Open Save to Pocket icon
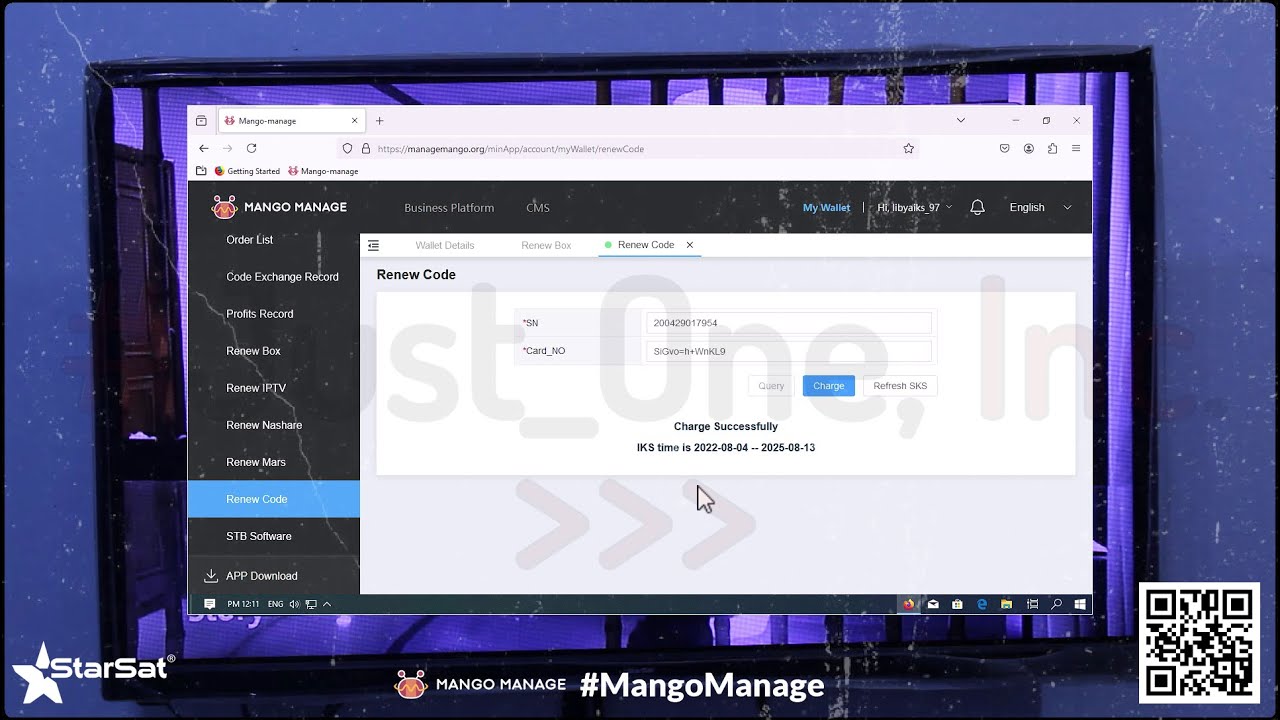Viewport: 1280px width, 720px height. pos(1005,148)
